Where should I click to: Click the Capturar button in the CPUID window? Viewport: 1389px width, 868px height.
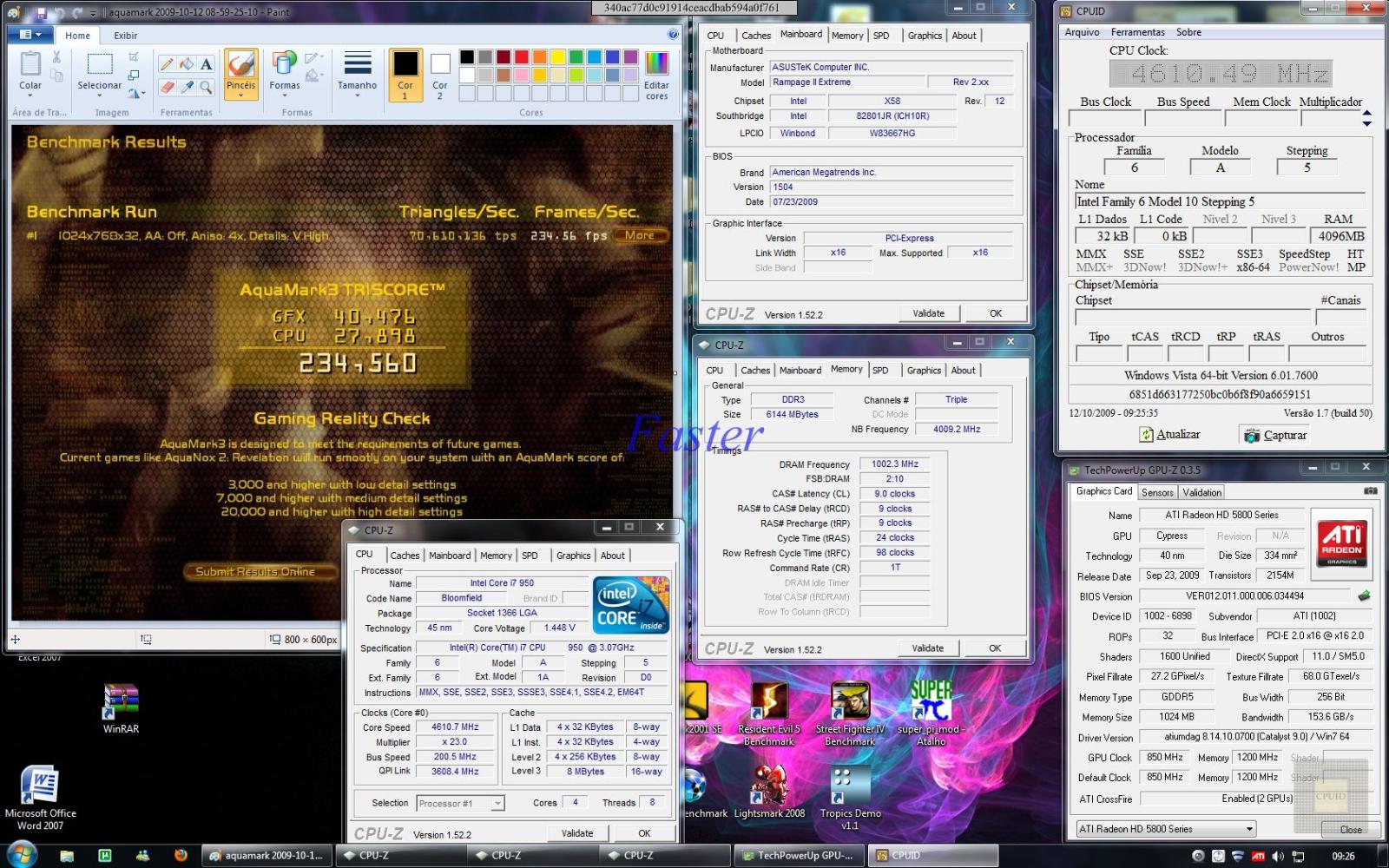point(1275,435)
